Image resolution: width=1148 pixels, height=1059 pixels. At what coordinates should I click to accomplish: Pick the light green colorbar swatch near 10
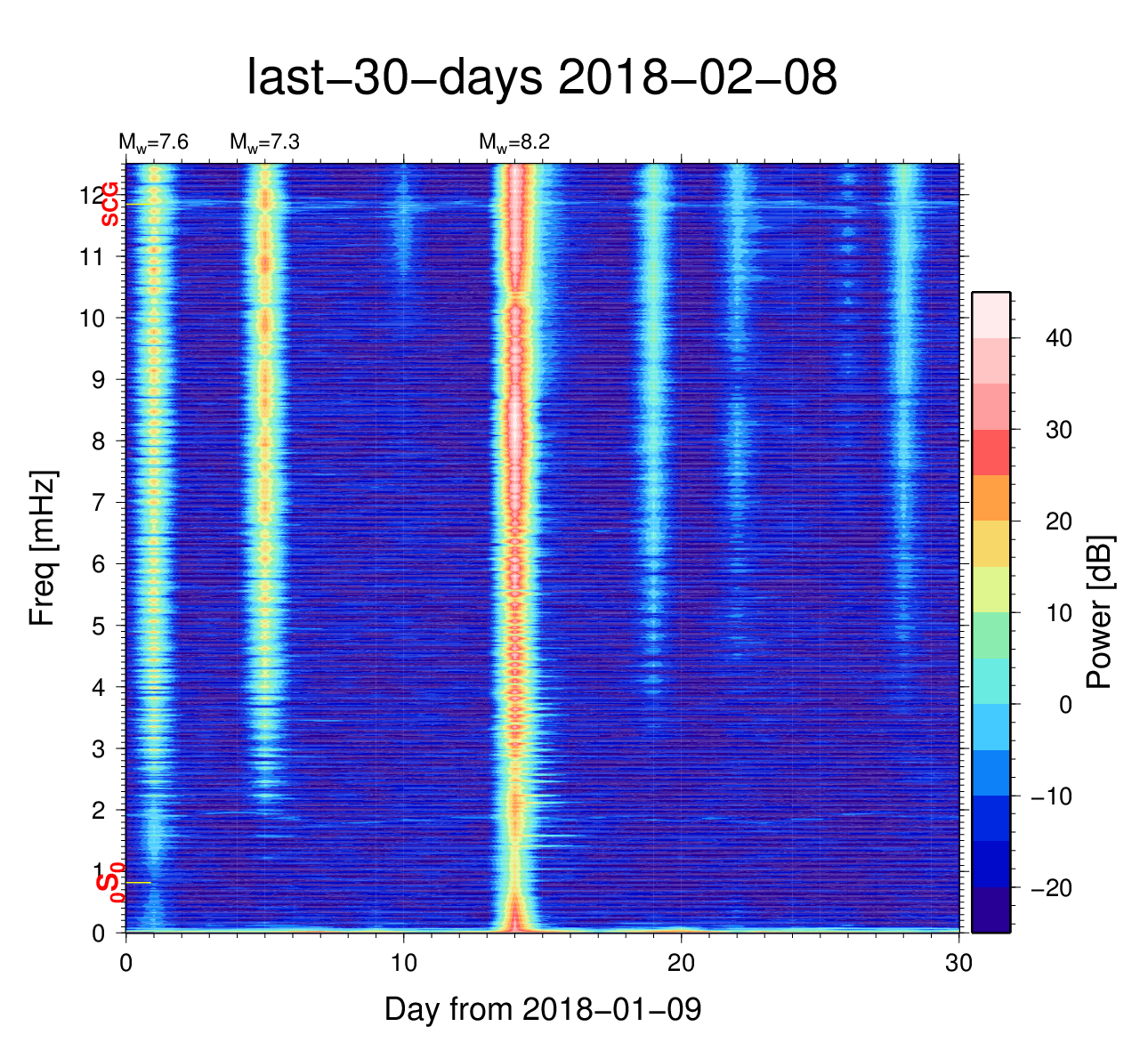pos(990,635)
